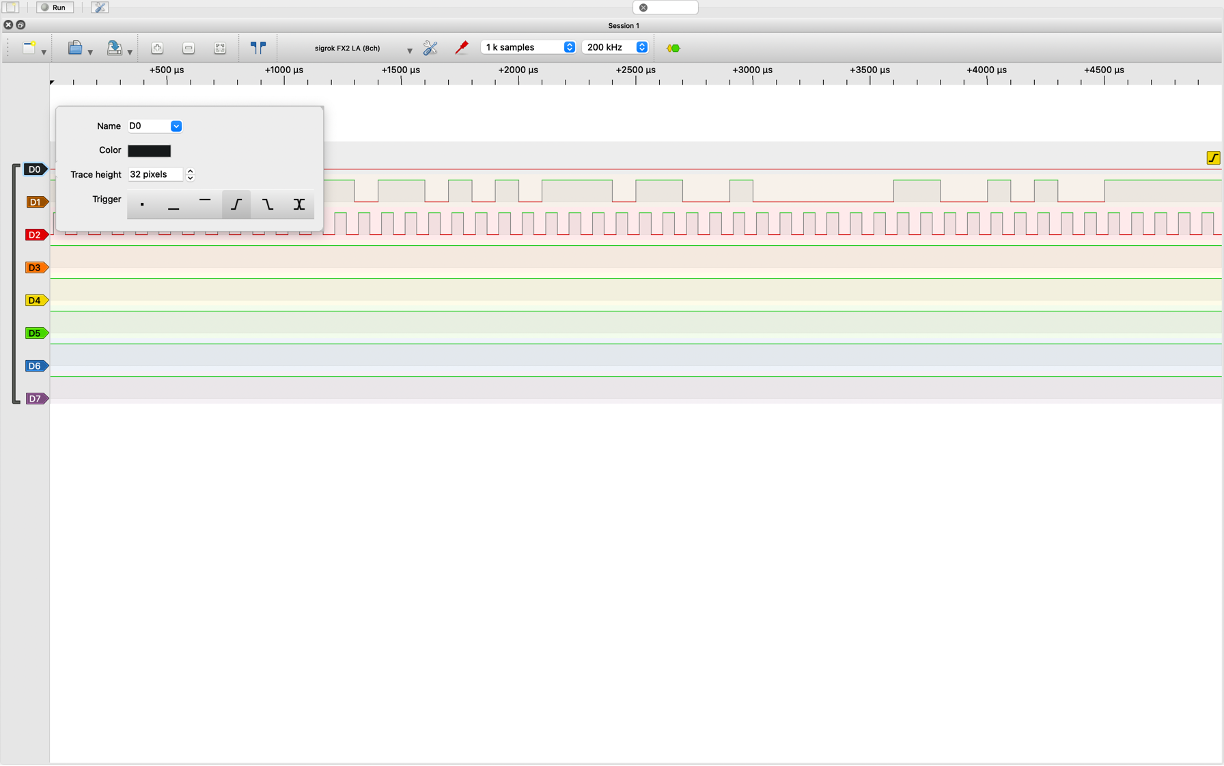Select the trigger on low level option
1224x766 pixels.
(x=173, y=204)
